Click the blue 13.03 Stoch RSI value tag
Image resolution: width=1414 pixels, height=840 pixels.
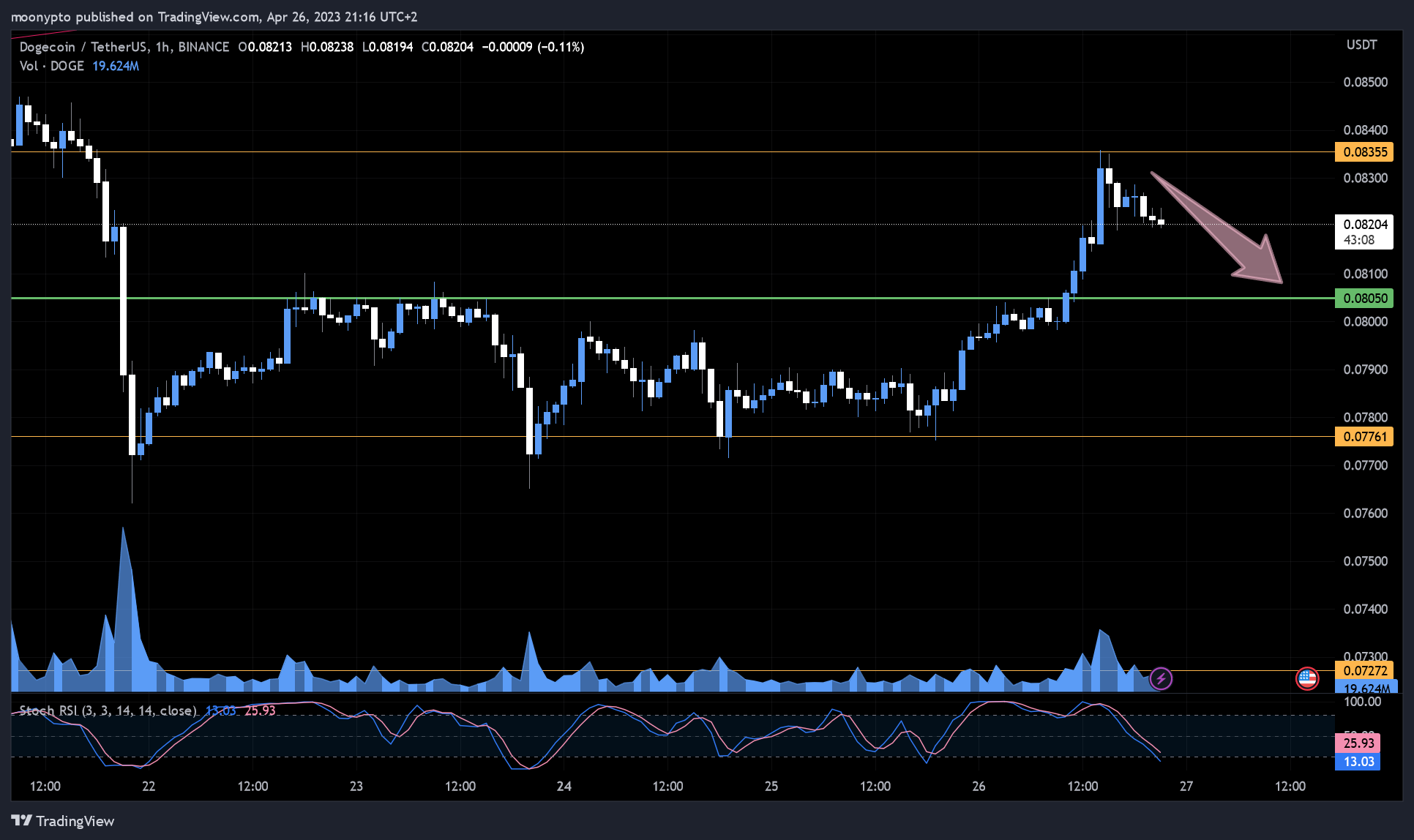click(1358, 762)
